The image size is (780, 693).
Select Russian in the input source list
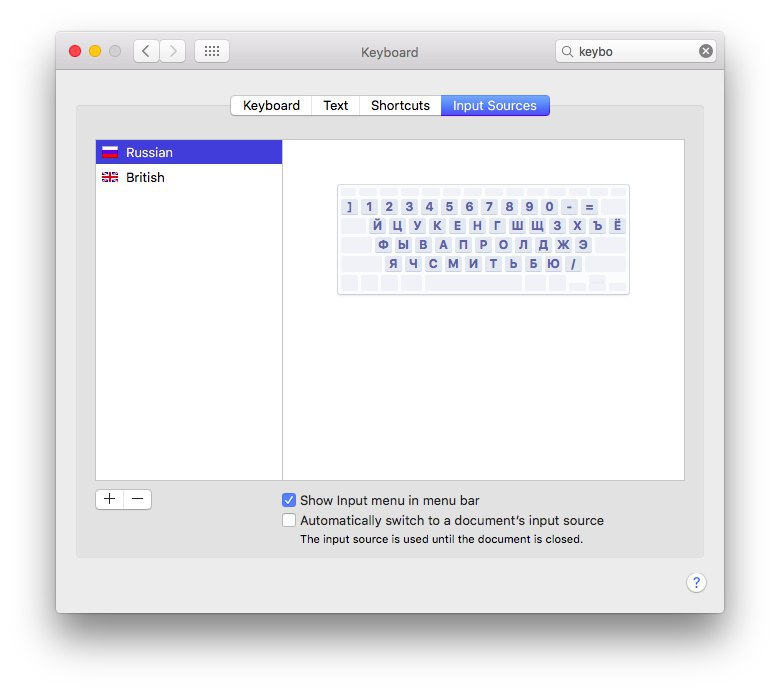[x=189, y=152]
